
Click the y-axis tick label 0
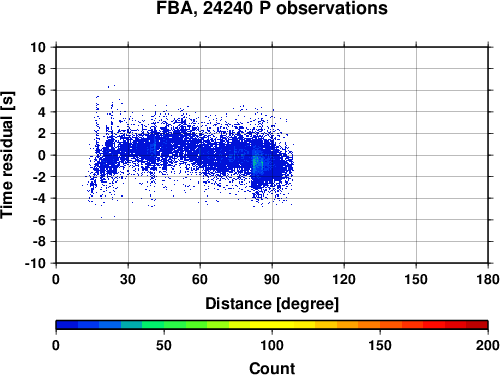pyautogui.click(x=42, y=155)
